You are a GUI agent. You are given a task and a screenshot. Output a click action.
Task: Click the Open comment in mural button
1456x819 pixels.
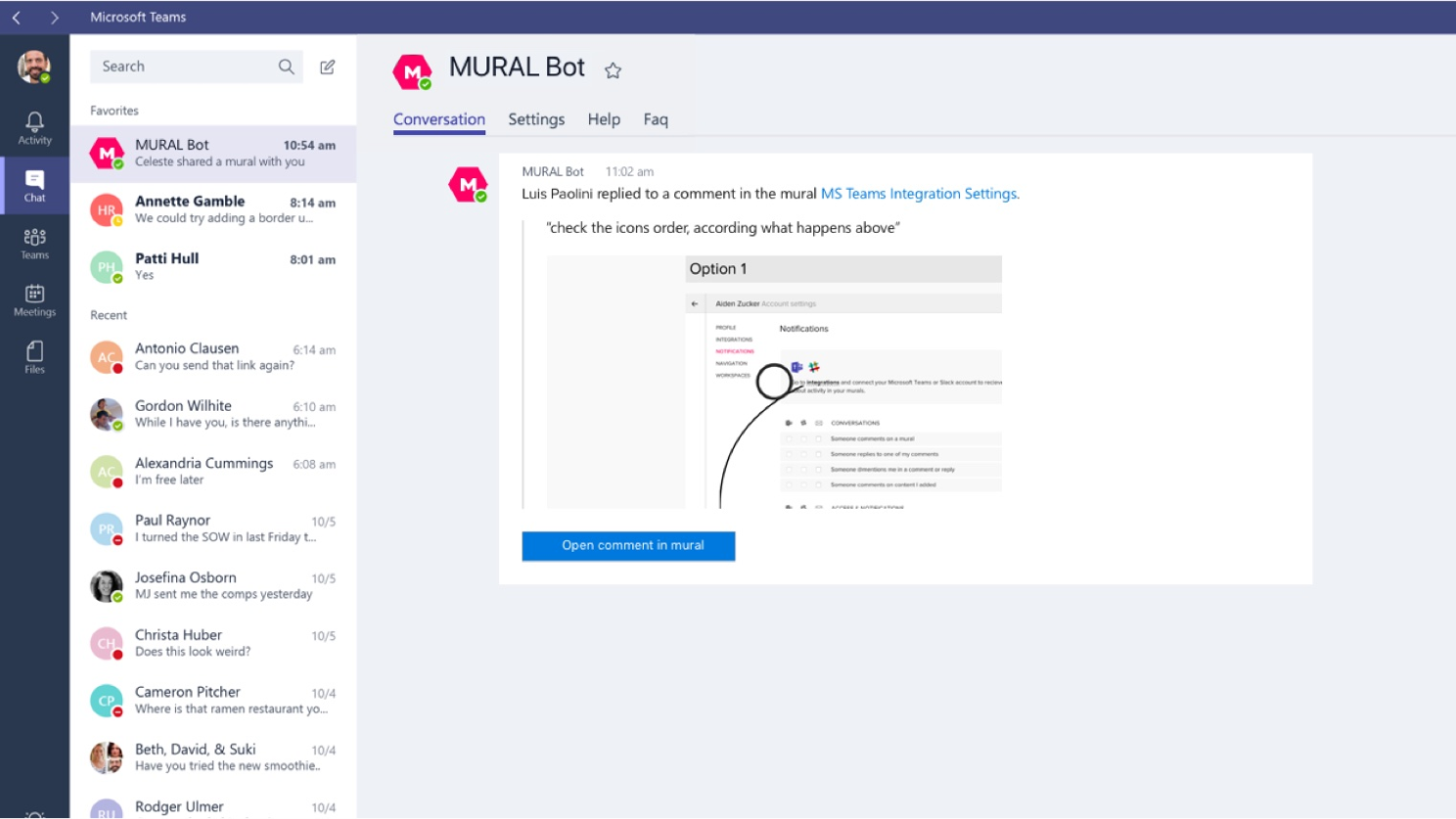628,546
